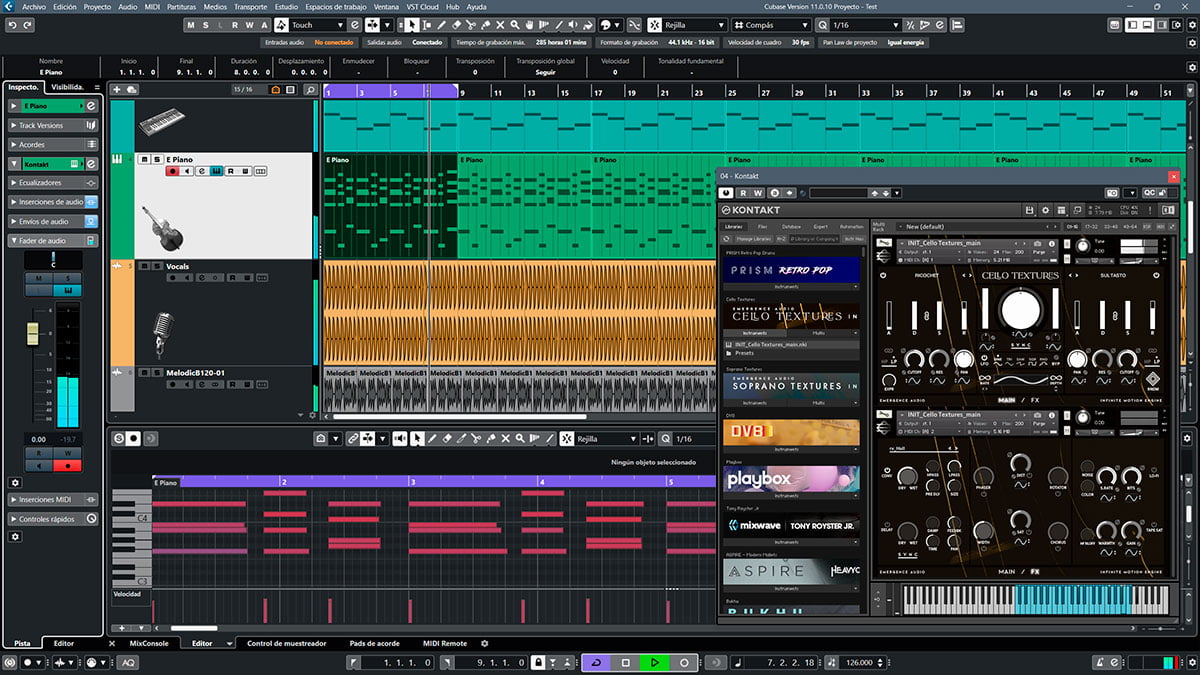Click the Undo arrow in the top toolbar
This screenshot has height=675, width=1200.
(x=11, y=24)
